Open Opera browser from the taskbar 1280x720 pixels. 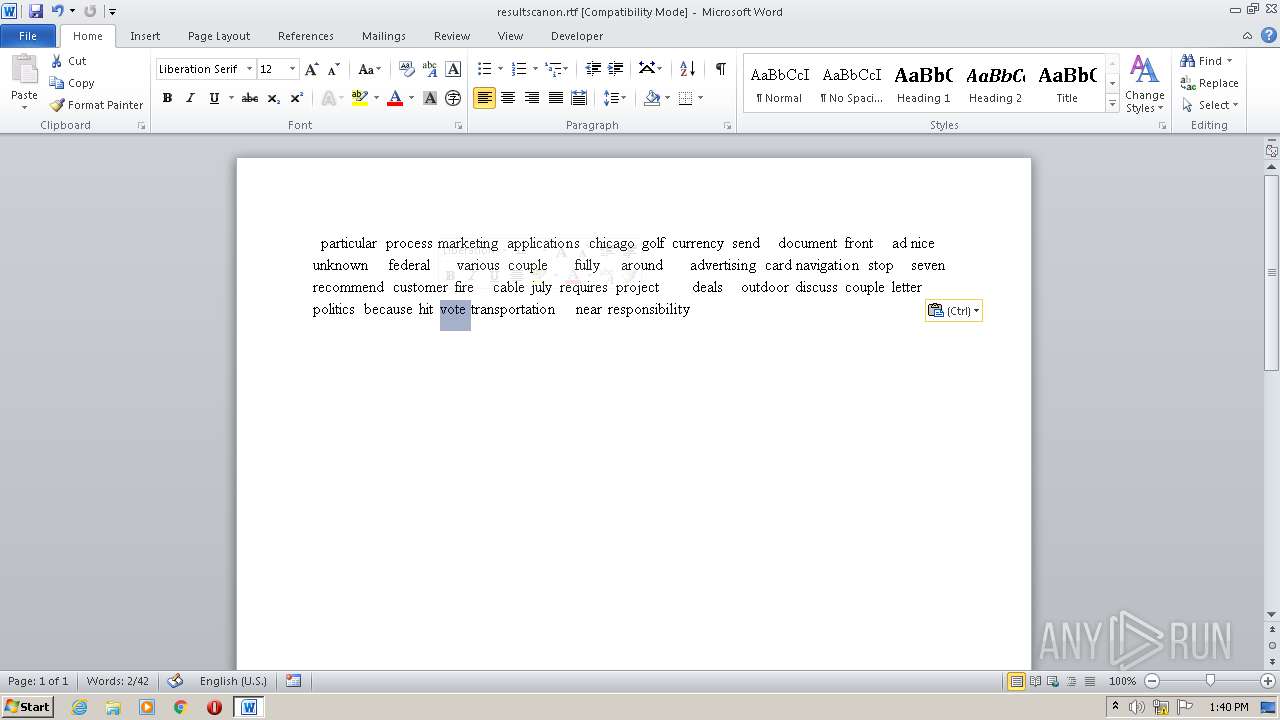(x=214, y=707)
